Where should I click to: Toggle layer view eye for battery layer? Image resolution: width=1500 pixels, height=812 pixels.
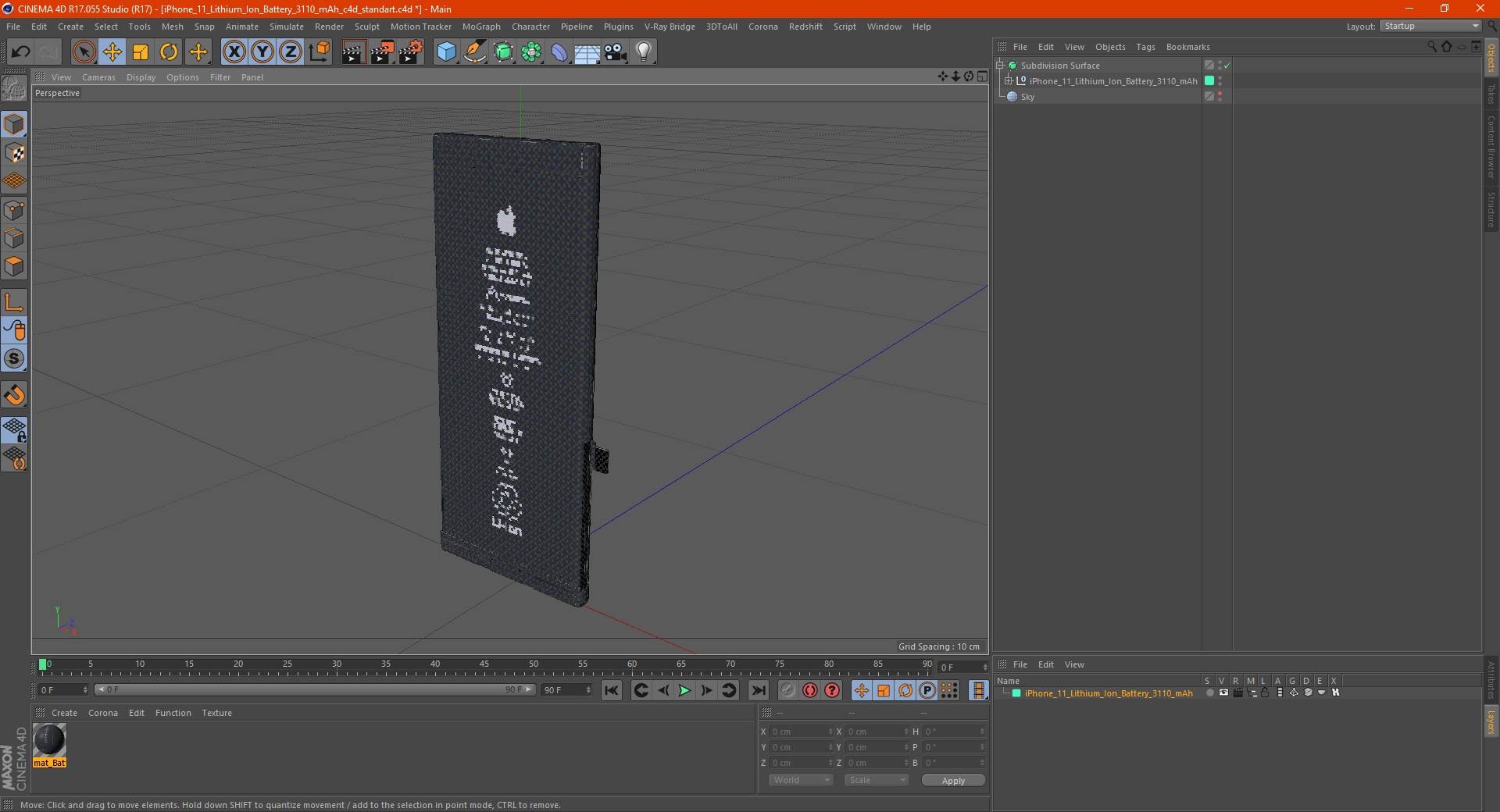tap(1223, 693)
